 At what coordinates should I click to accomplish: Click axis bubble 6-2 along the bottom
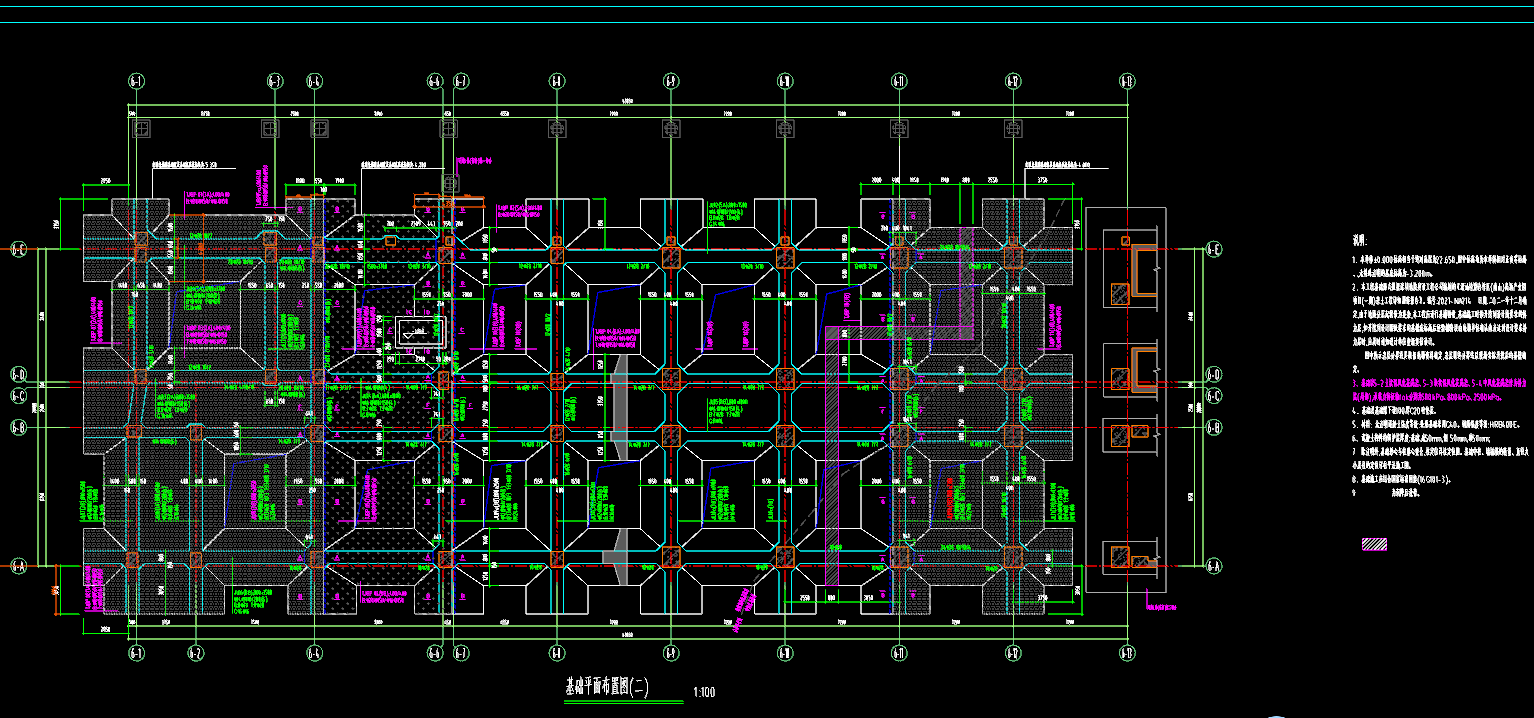point(195,654)
